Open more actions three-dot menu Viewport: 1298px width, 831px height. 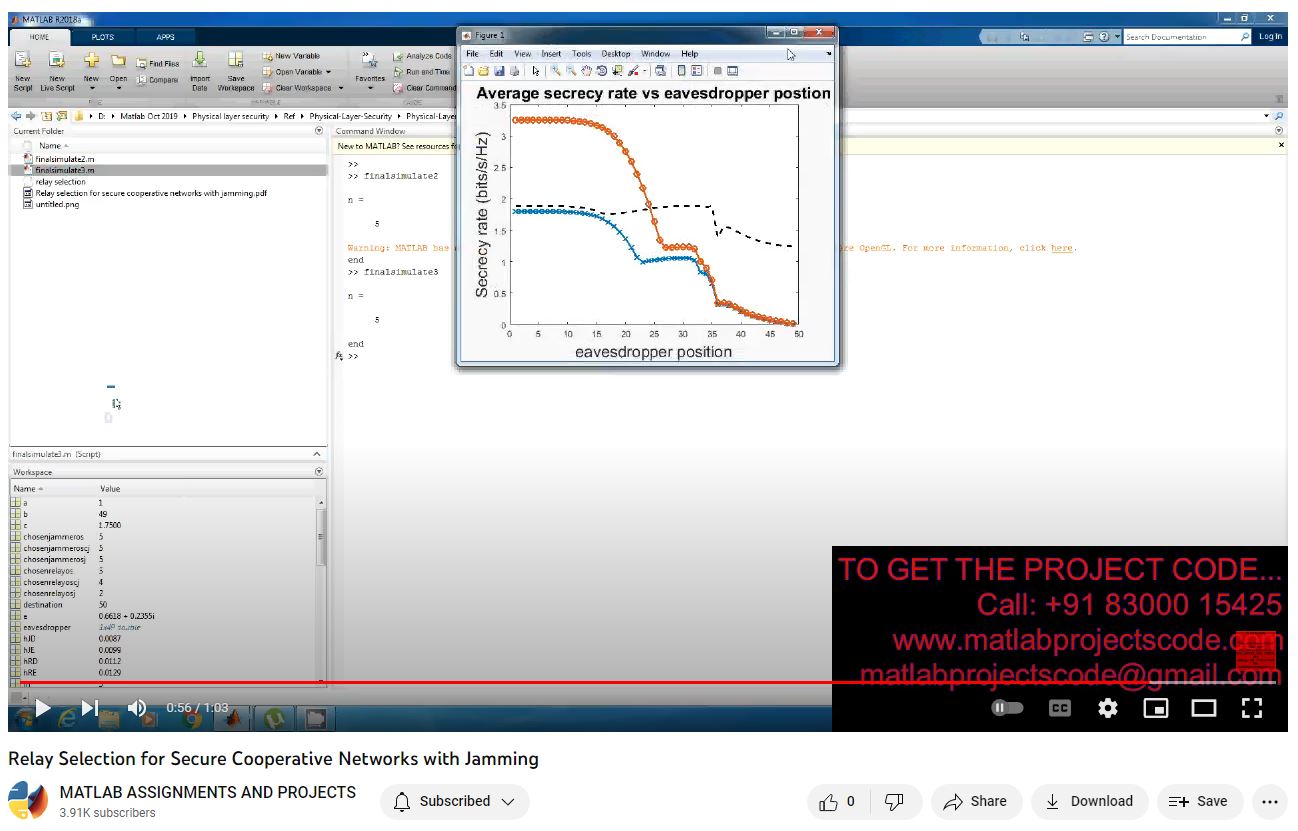(x=1270, y=801)
